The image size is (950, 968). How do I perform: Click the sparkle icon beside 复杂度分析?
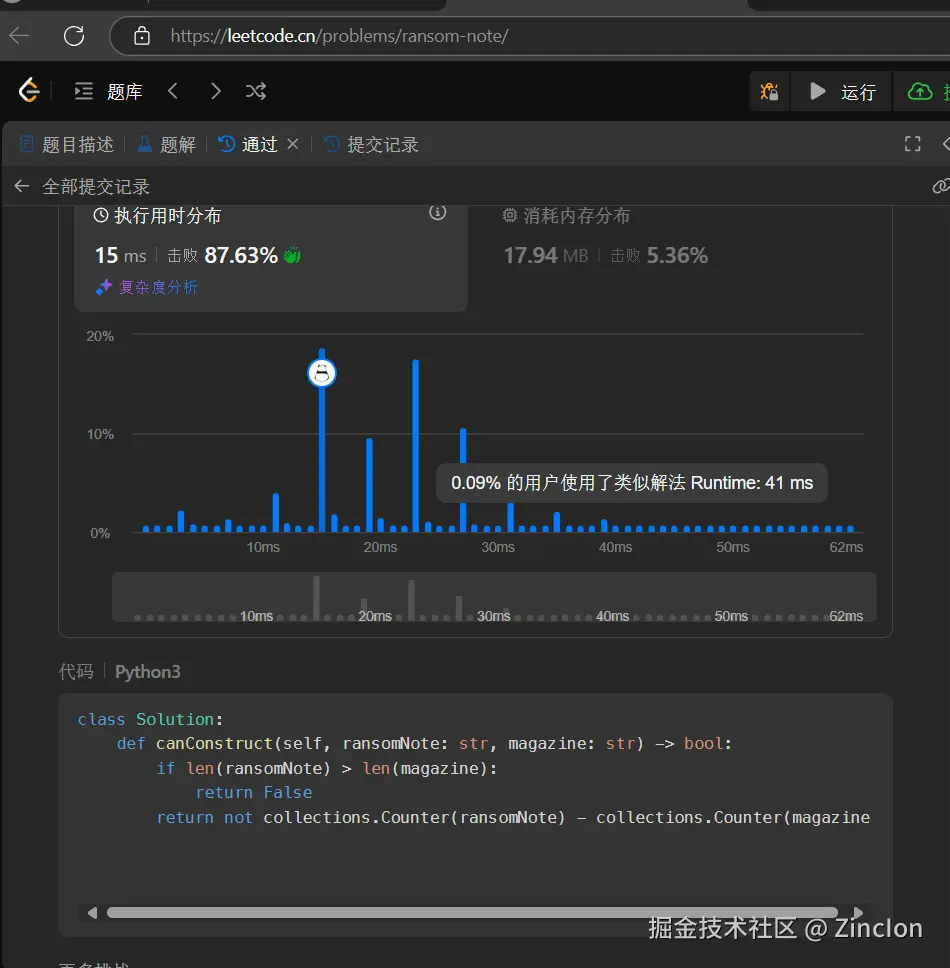(x=104, y=287)
